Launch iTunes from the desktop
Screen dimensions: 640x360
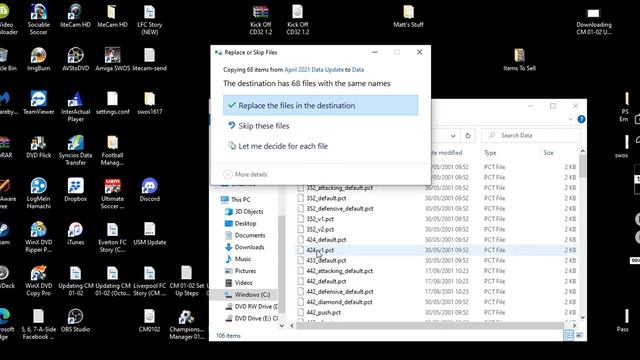76,234
